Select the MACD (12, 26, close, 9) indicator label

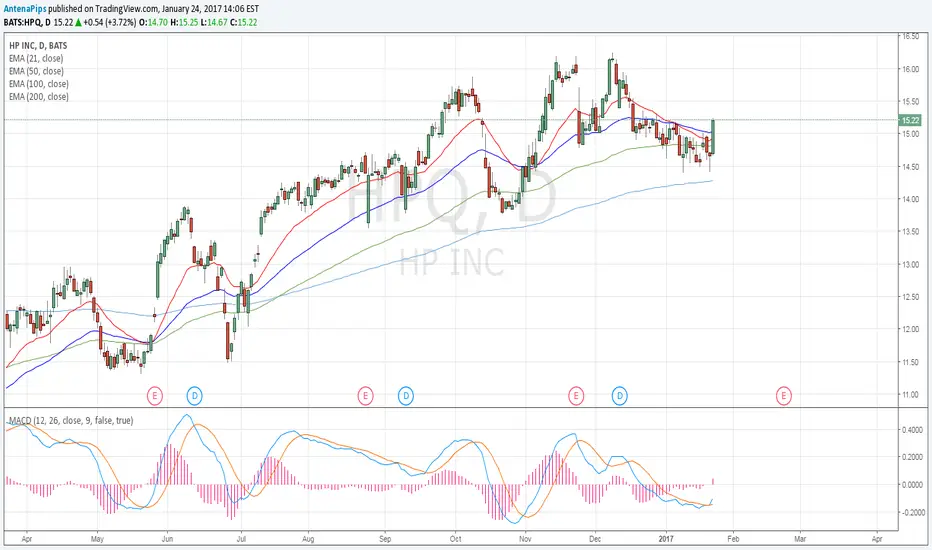click(x=71, y=420)
